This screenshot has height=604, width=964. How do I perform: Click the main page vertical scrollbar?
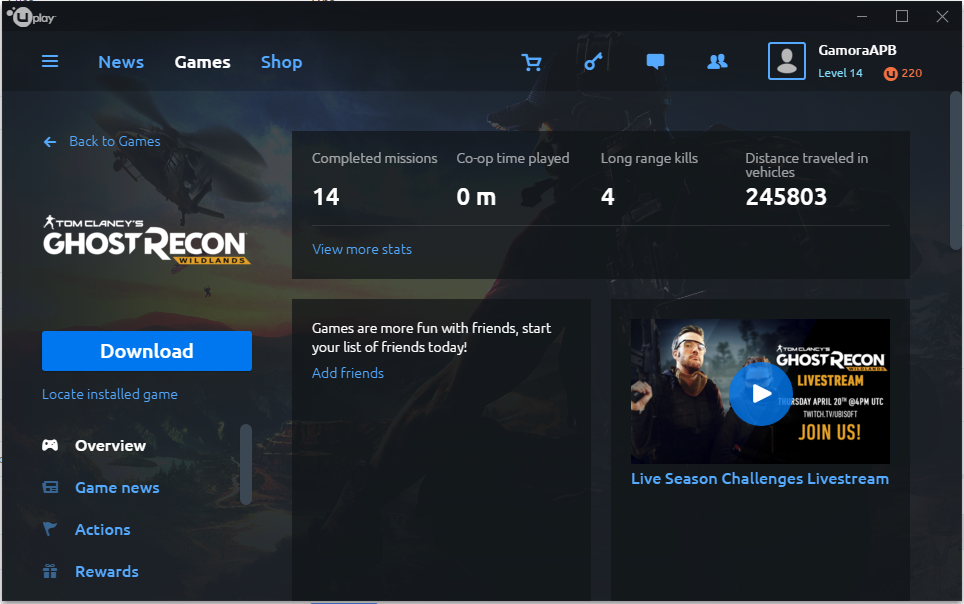coord(955,170)
